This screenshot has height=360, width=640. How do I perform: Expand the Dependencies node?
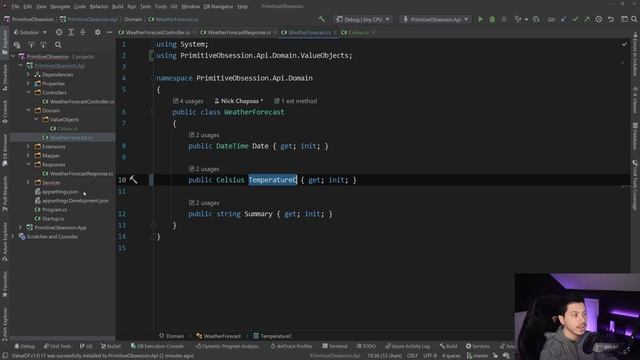29,75
